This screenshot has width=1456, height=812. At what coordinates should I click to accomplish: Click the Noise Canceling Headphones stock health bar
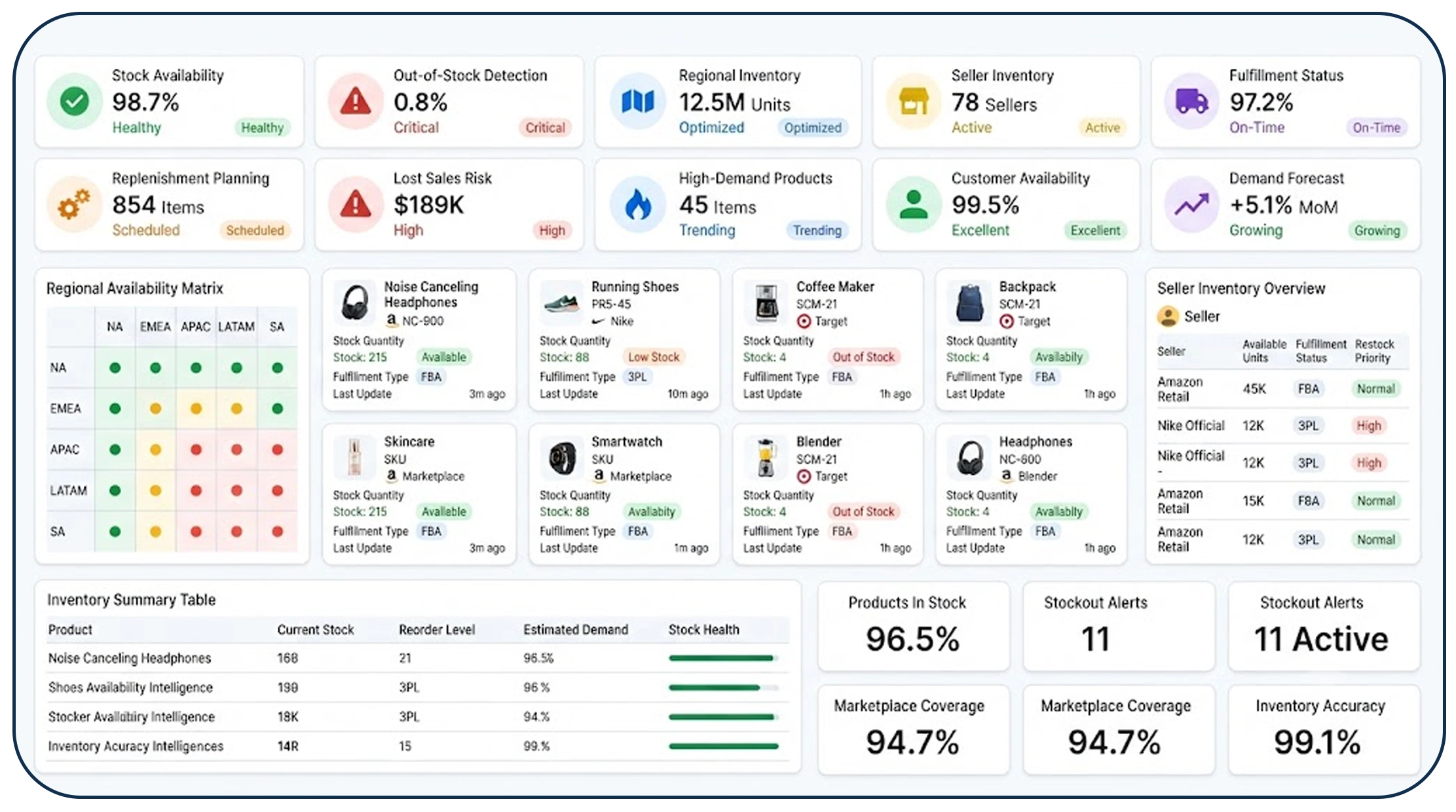724,658
